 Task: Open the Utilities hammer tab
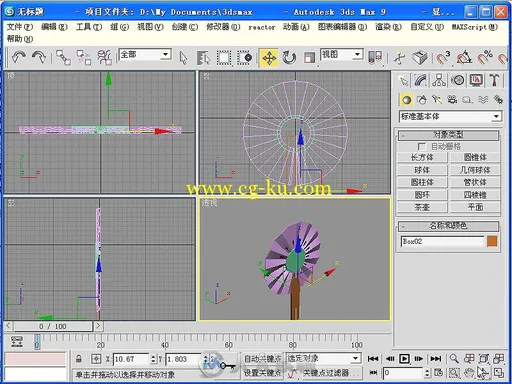pos(494,80)
